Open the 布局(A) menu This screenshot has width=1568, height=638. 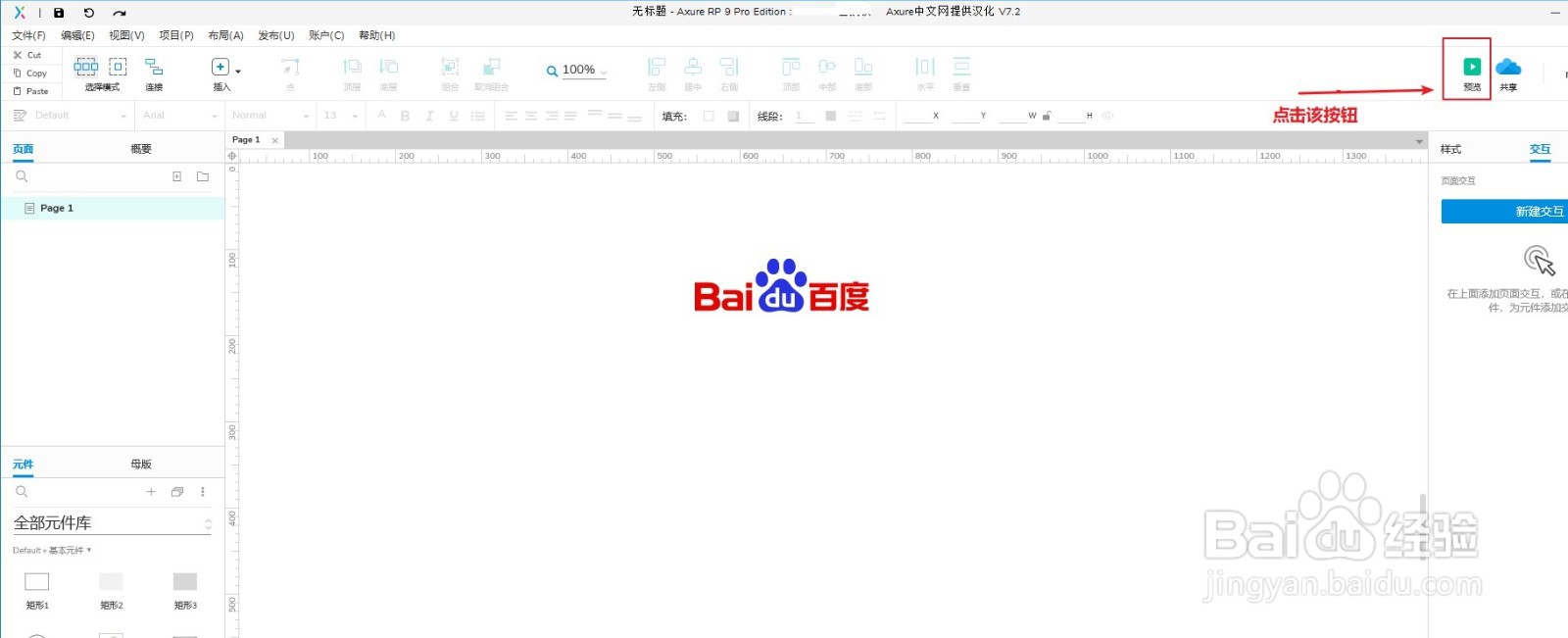coord(225,35)
